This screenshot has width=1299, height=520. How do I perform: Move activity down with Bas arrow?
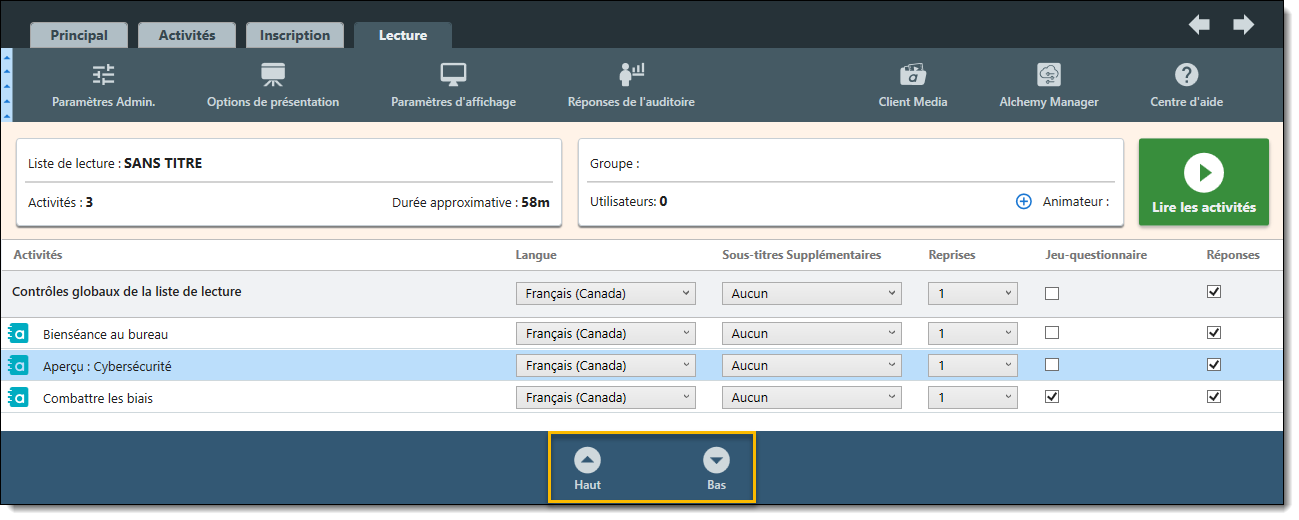coord(716,461)
